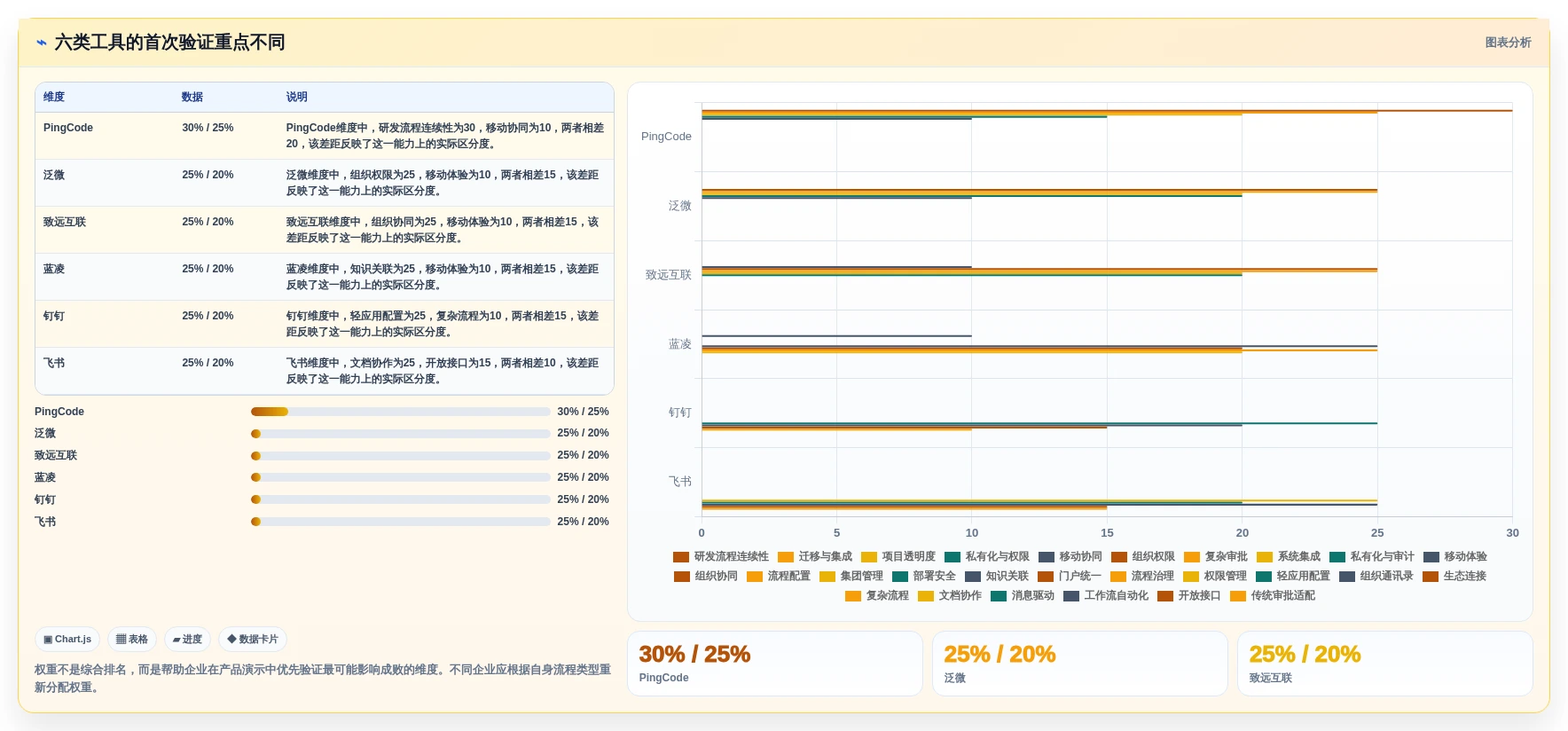The image size is (1568, 731).
Task: Toggle the 私有化与审计 legend entry
Action: click(1372, 556)
